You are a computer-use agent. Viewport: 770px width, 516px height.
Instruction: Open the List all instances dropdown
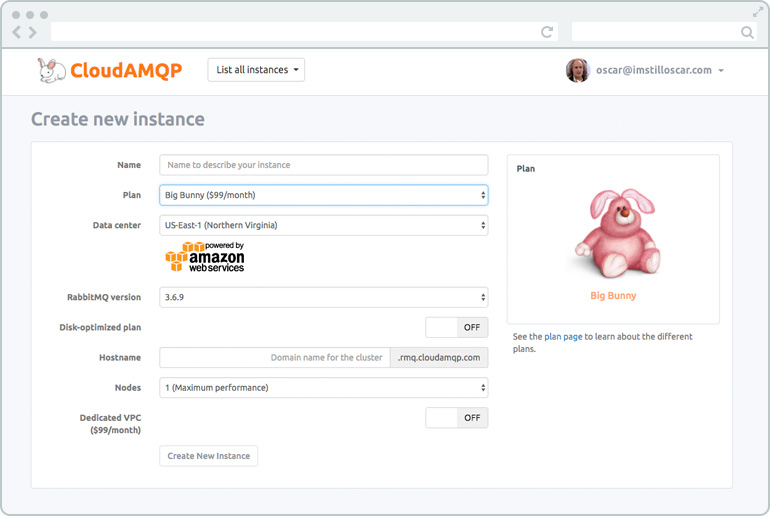coord(256,70)
